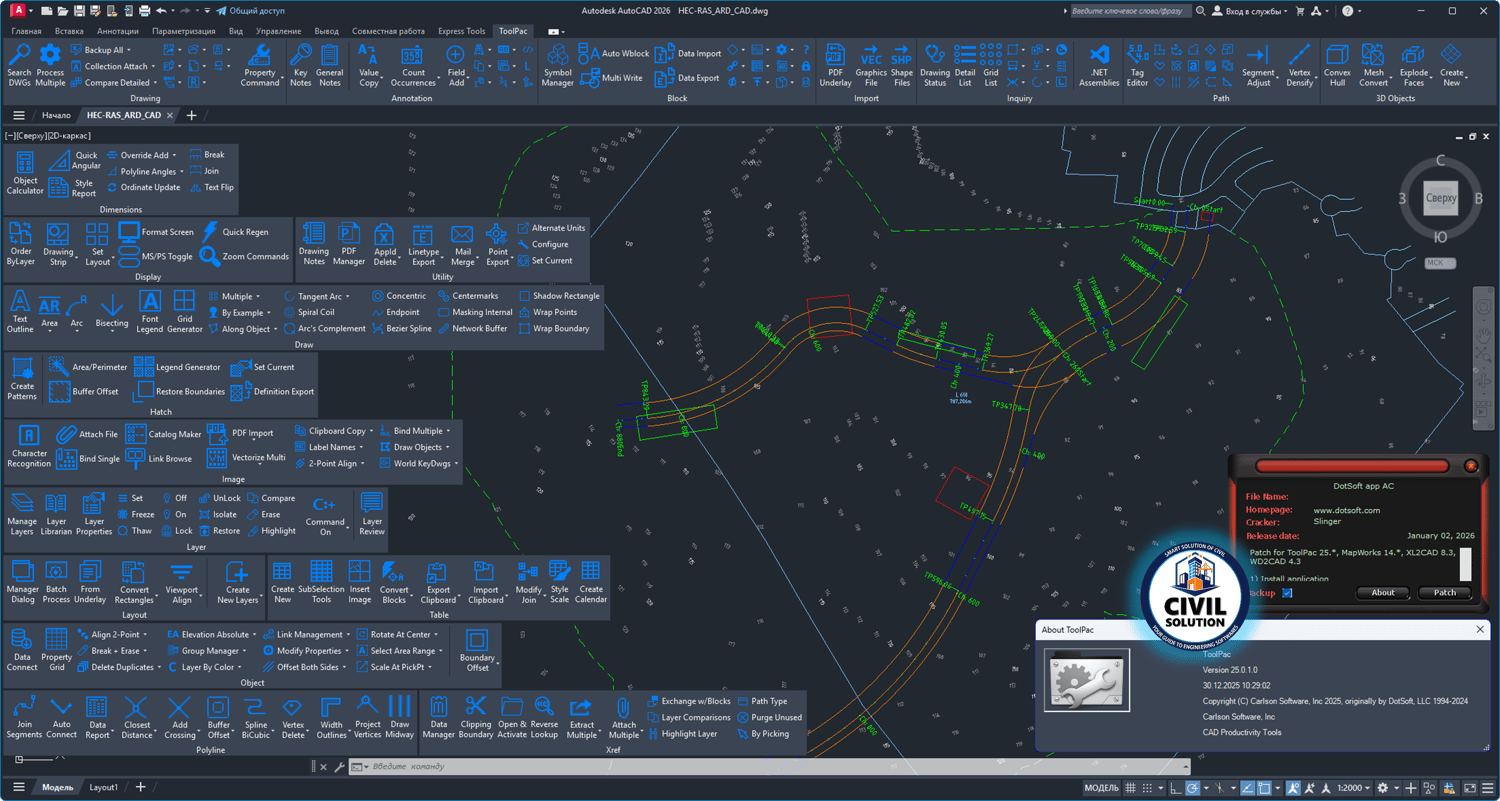Switch to the Вставка ribbon tab
Screen dimensions: 1500x801
point(69,31)
